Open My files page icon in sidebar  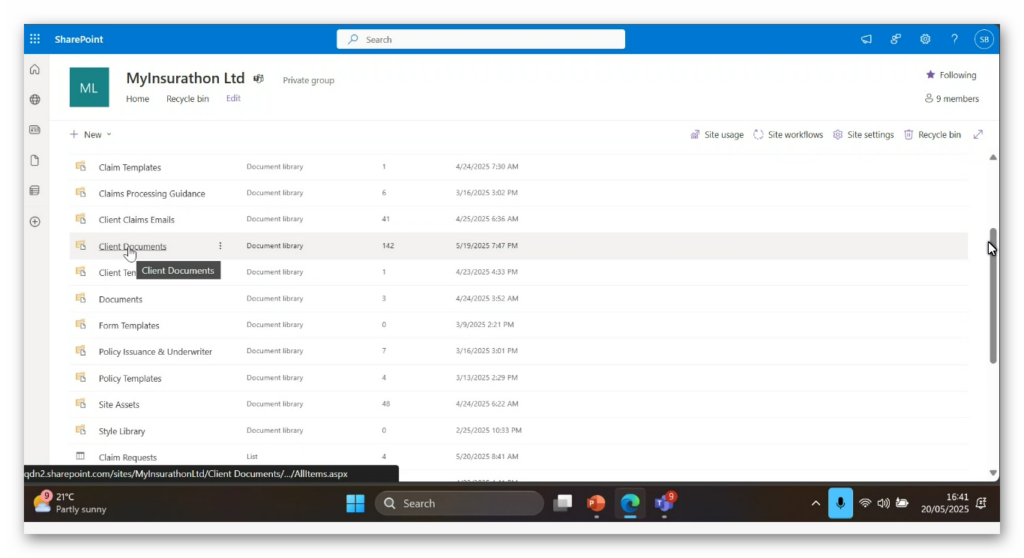(x=35, y=160)
